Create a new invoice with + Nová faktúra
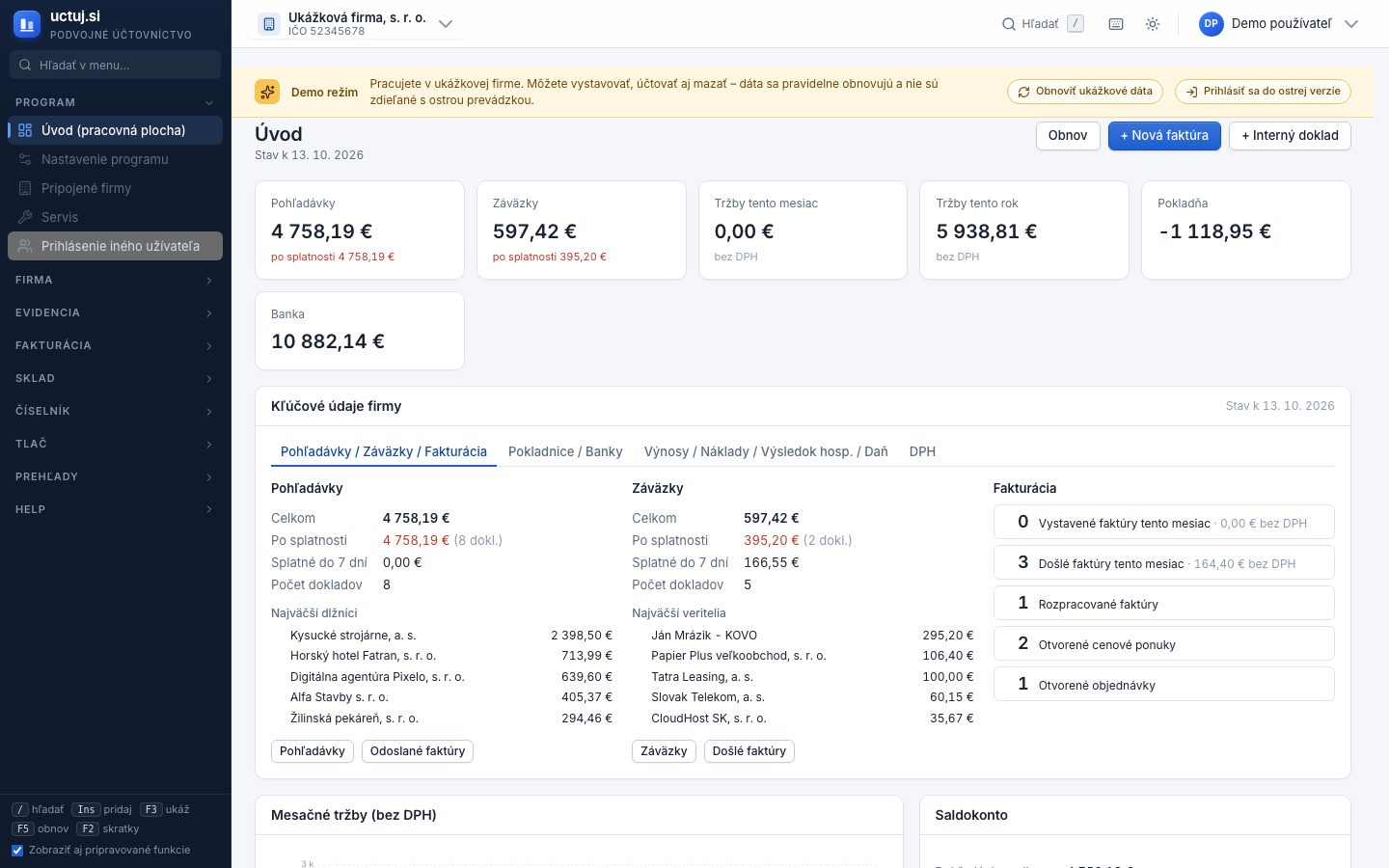The height and width of the screenshot is (868, 1389). tap(1164, 136)
